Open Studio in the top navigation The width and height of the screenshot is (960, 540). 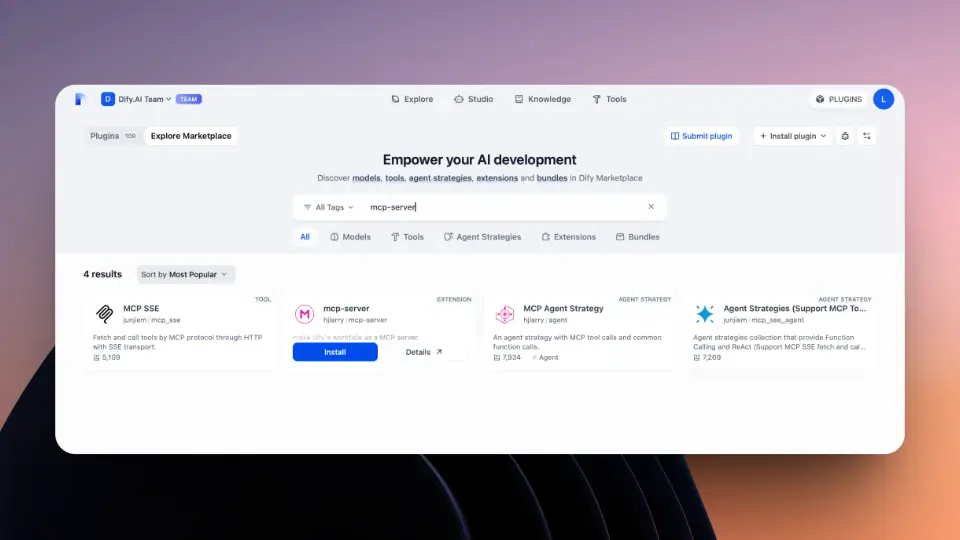pyautogui.click(x=473, y=99)
